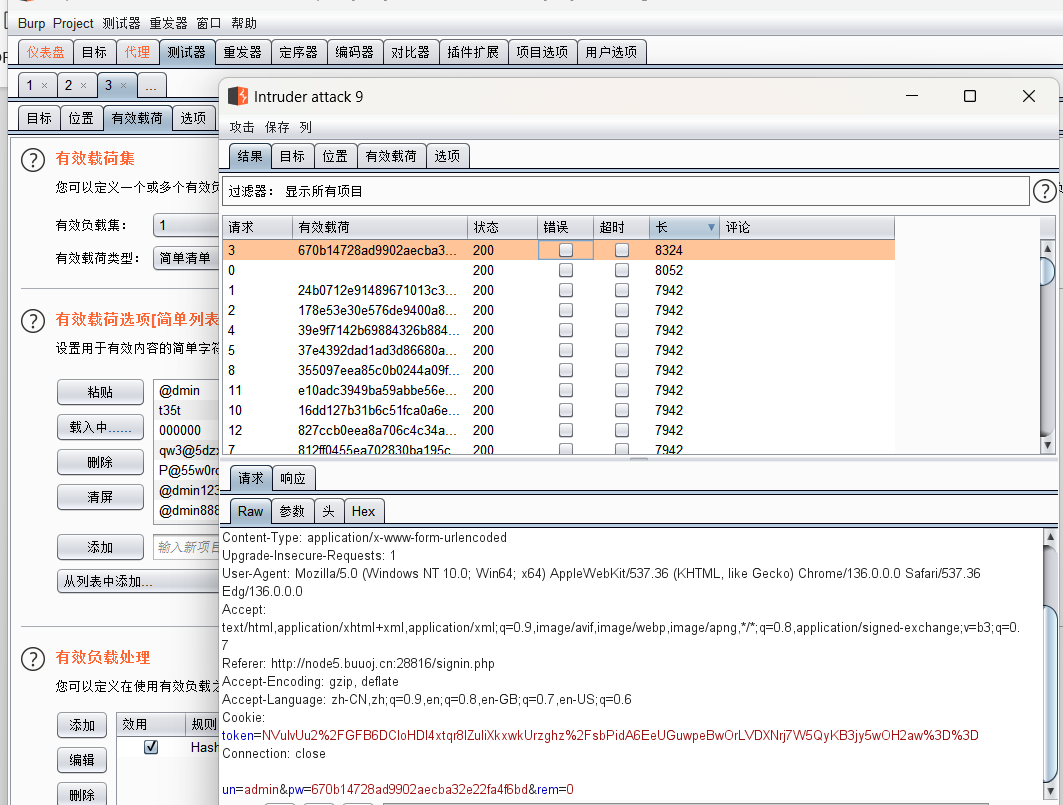Sort results by the 状态 column header
This screenshot has width=1063, height=805.
tap(502, 227)
